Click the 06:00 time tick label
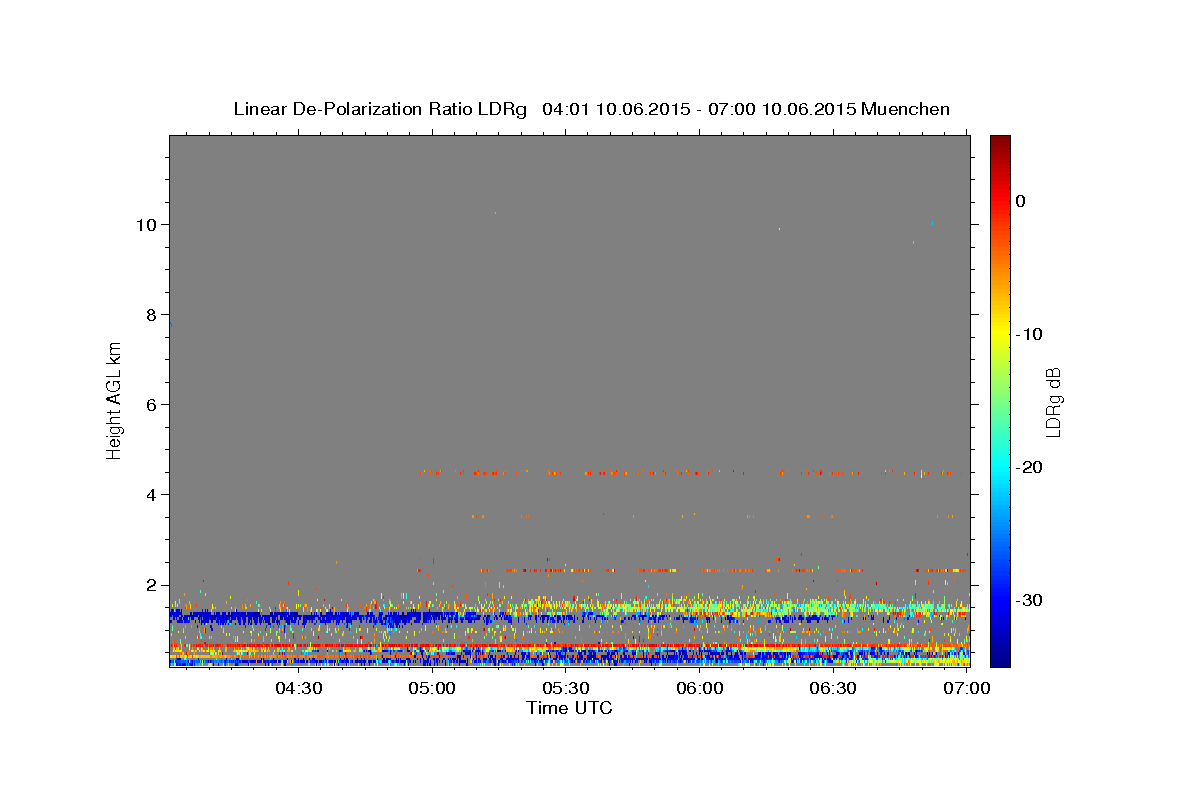Screen dimensions: 1200x800 coord(700,688)
